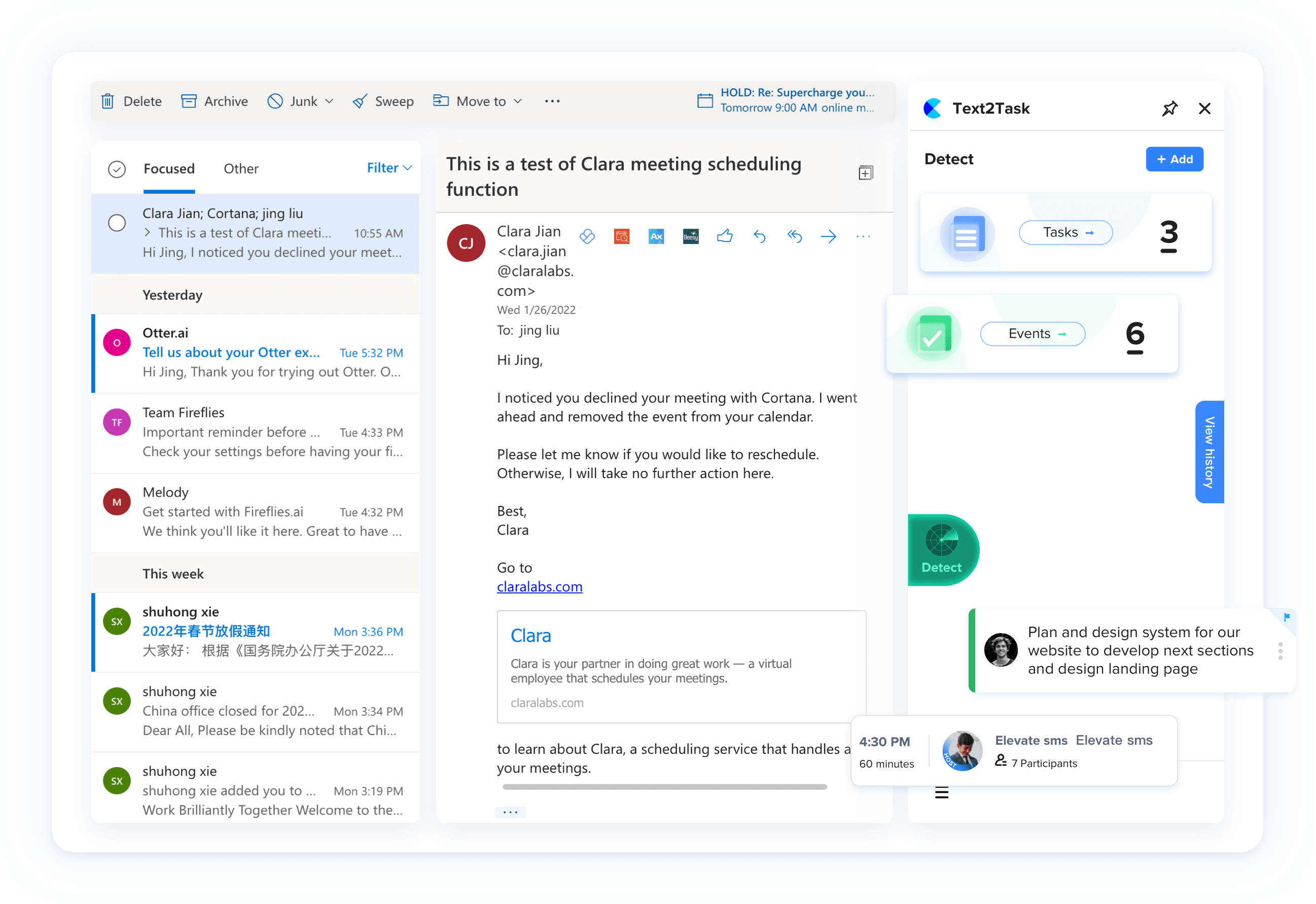Click the blue Tasks document icon

point(967,233)
